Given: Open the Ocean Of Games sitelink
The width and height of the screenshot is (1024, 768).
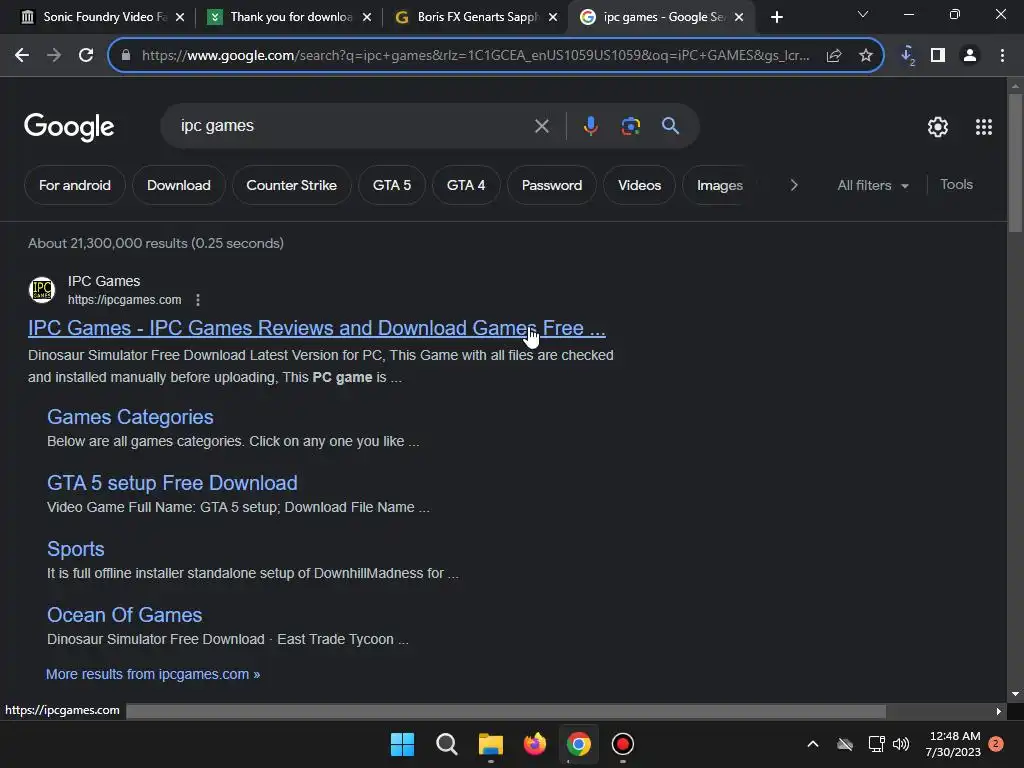Looking at the screenshot, I should pos(125,615).
